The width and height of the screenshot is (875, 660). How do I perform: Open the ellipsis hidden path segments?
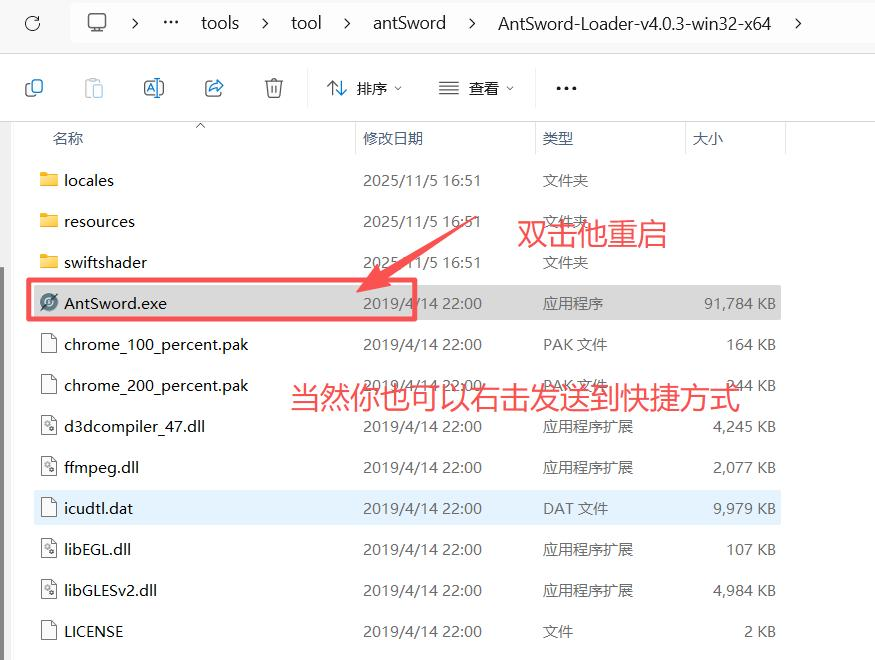click(x=171, y=23)
